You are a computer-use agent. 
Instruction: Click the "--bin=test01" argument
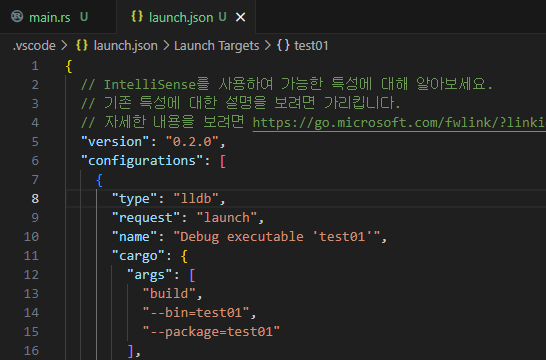[x=196, y=313]
